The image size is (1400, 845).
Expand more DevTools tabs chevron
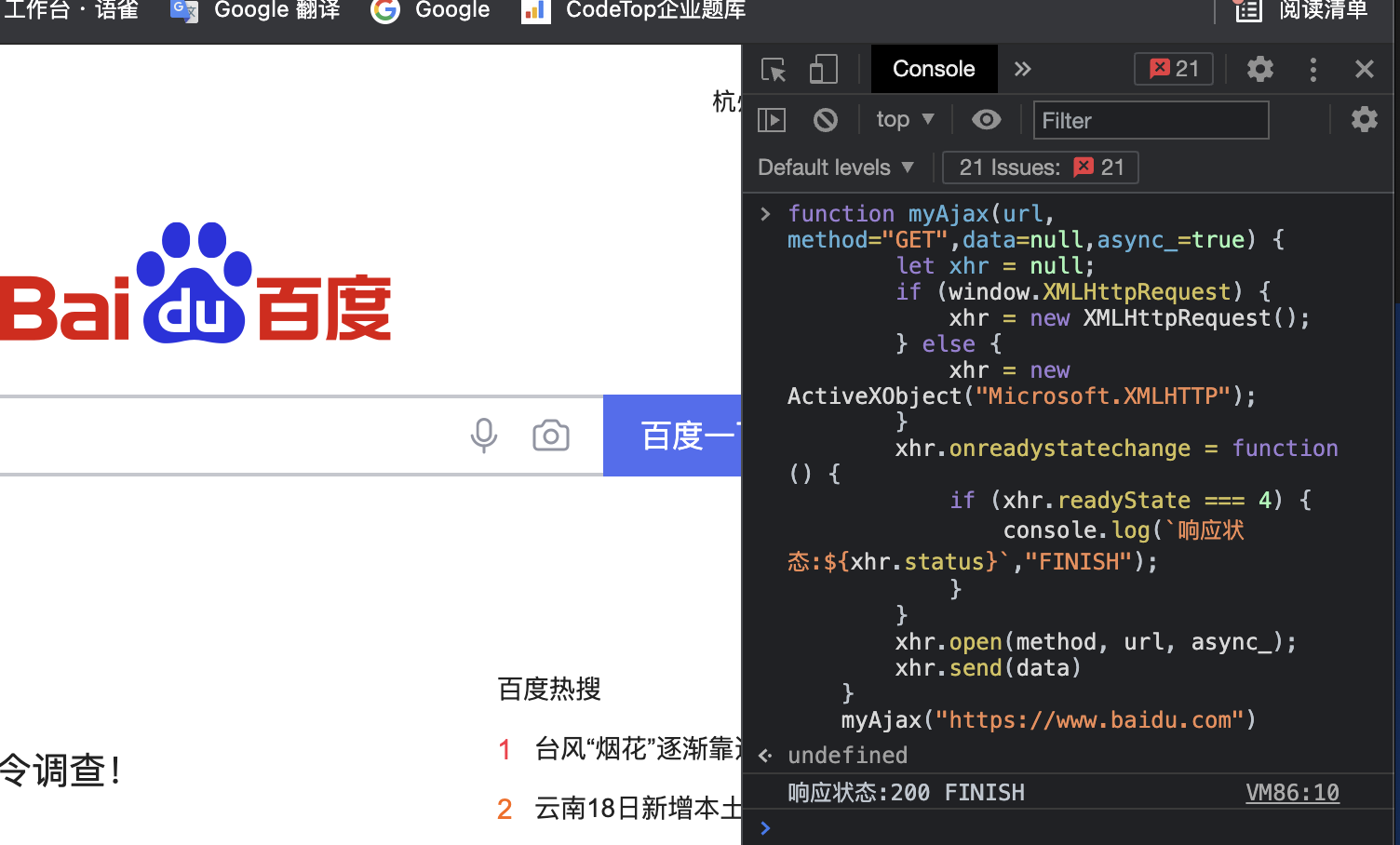(1023, 69)
